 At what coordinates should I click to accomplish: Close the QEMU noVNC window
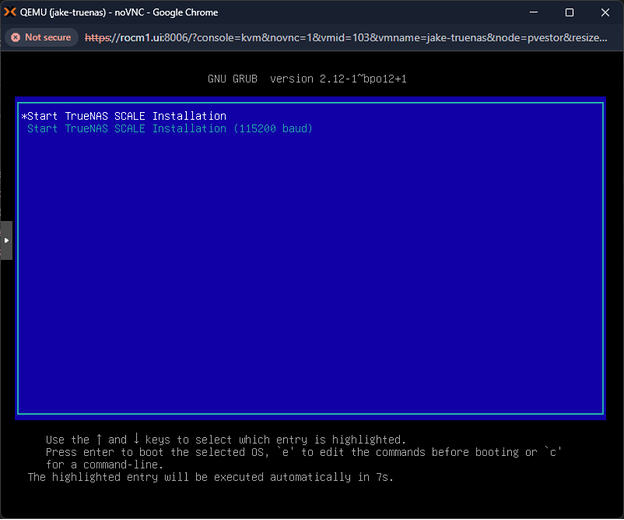605,12
